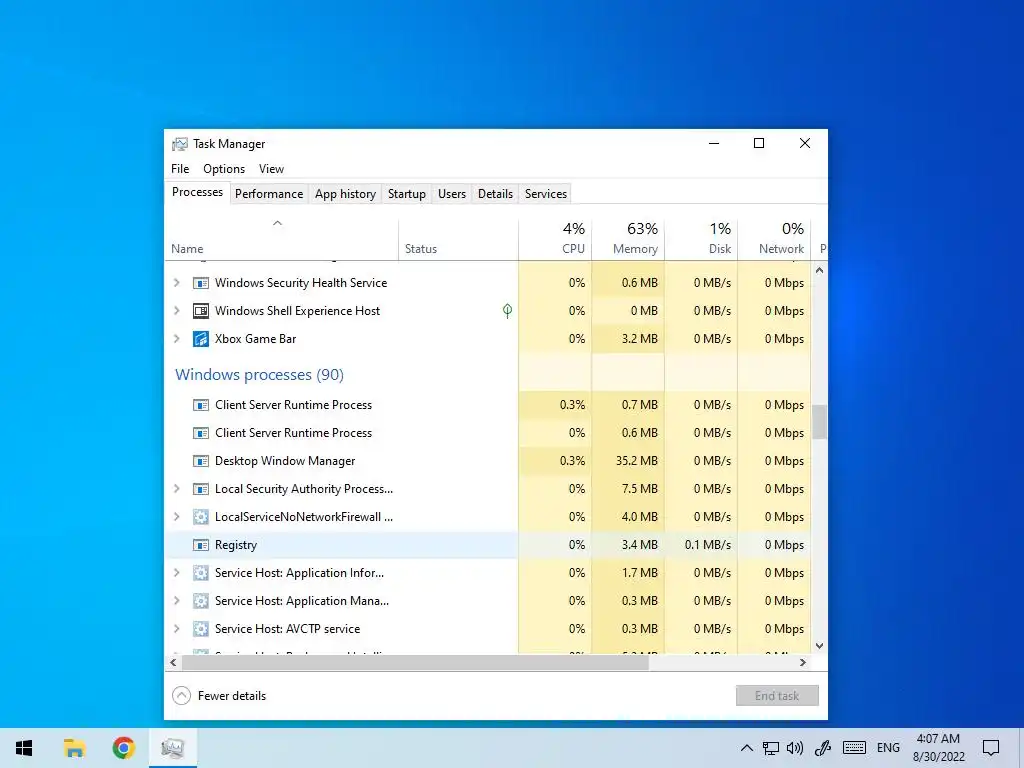Viewport: 1024px width, 768px height.
Task: Open the notification action center
Action: point(991,748)
